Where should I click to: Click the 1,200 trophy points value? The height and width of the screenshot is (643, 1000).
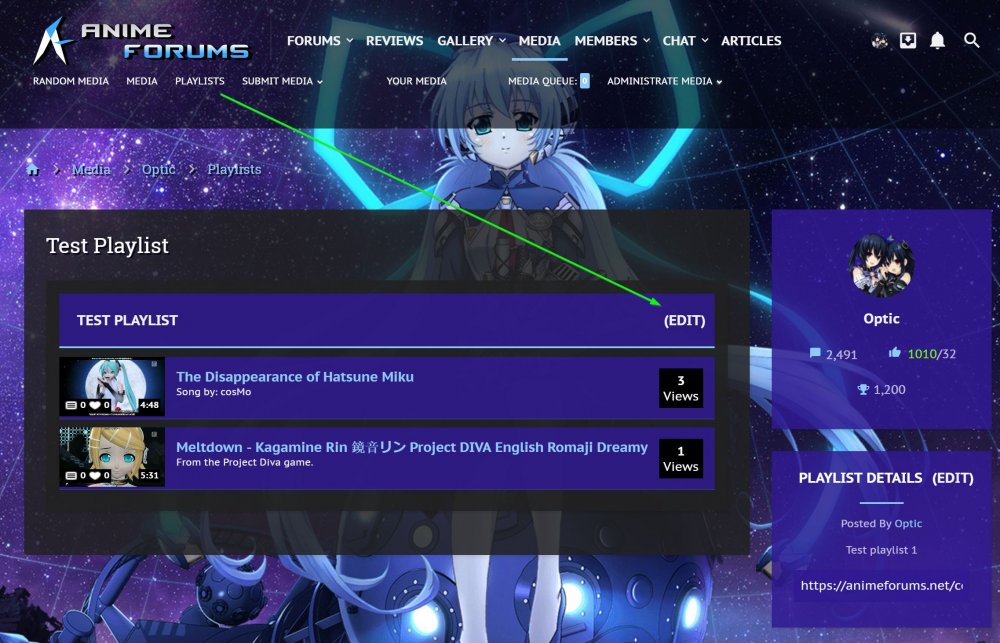click(889, 389)
